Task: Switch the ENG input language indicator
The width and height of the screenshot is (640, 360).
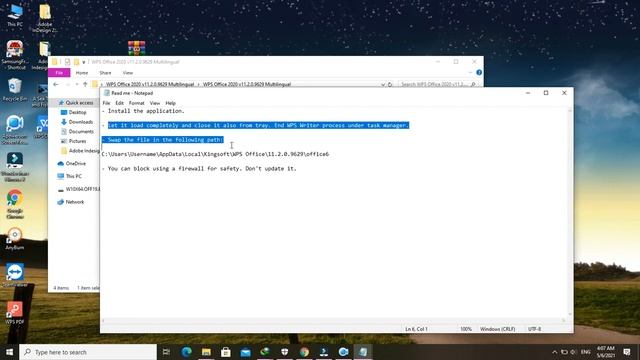Action: (x=586, y=352)
